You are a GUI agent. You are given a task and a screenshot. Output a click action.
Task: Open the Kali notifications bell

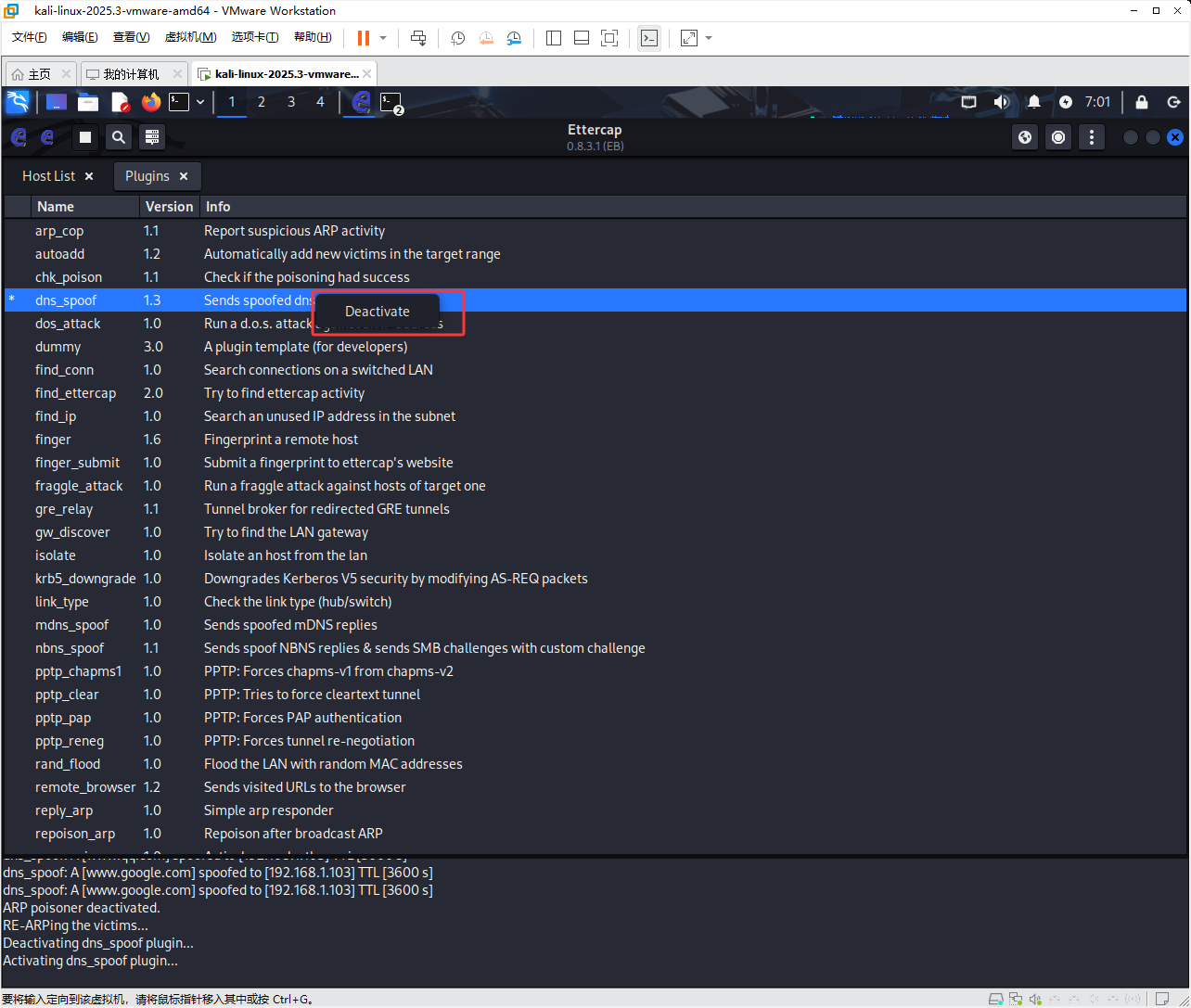1034,102
